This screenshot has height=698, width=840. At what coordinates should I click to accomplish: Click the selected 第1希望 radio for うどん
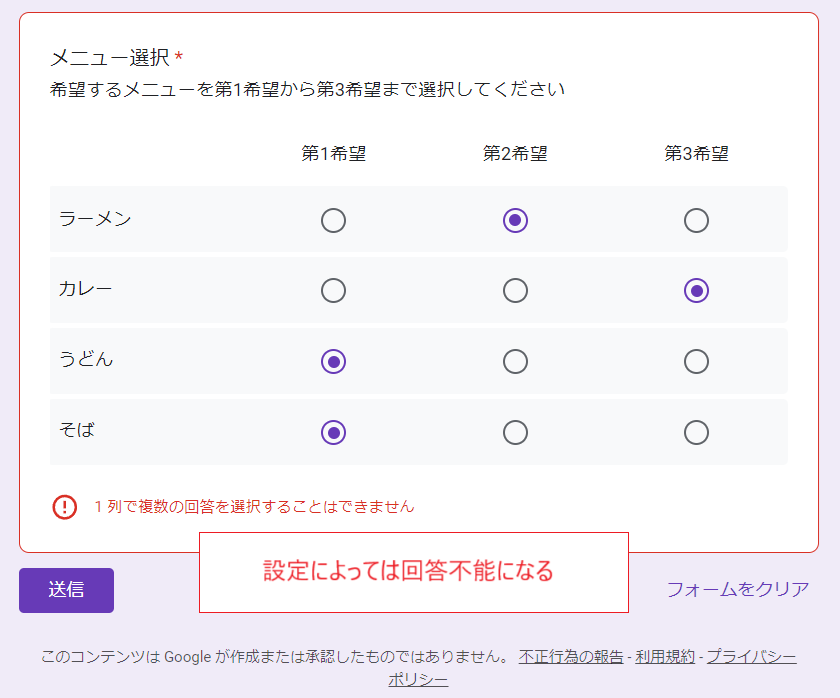click(334, 361)
